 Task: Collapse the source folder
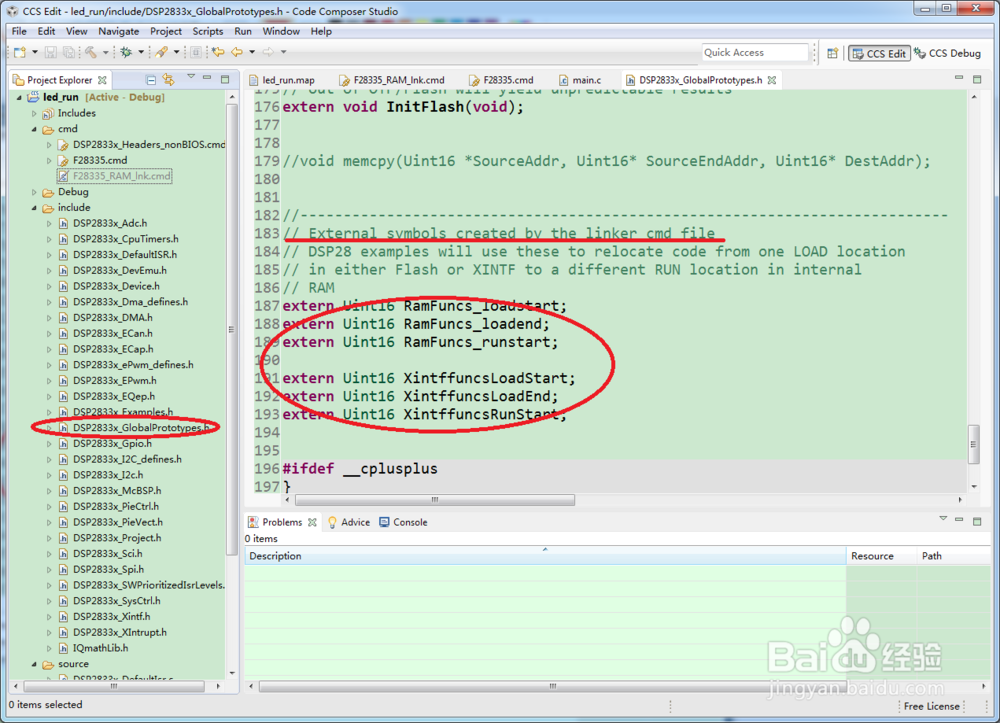tap(34, 664)
